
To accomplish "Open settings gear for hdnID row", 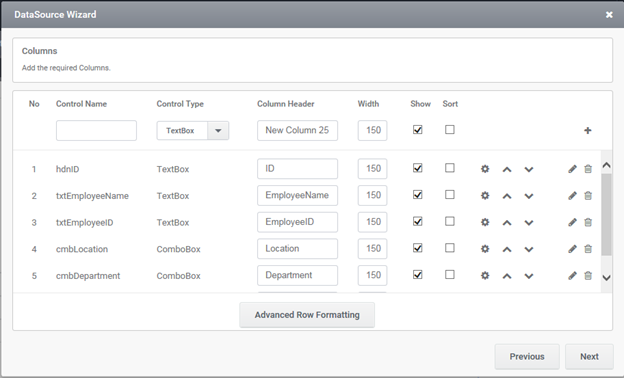I will coord(485,169).
